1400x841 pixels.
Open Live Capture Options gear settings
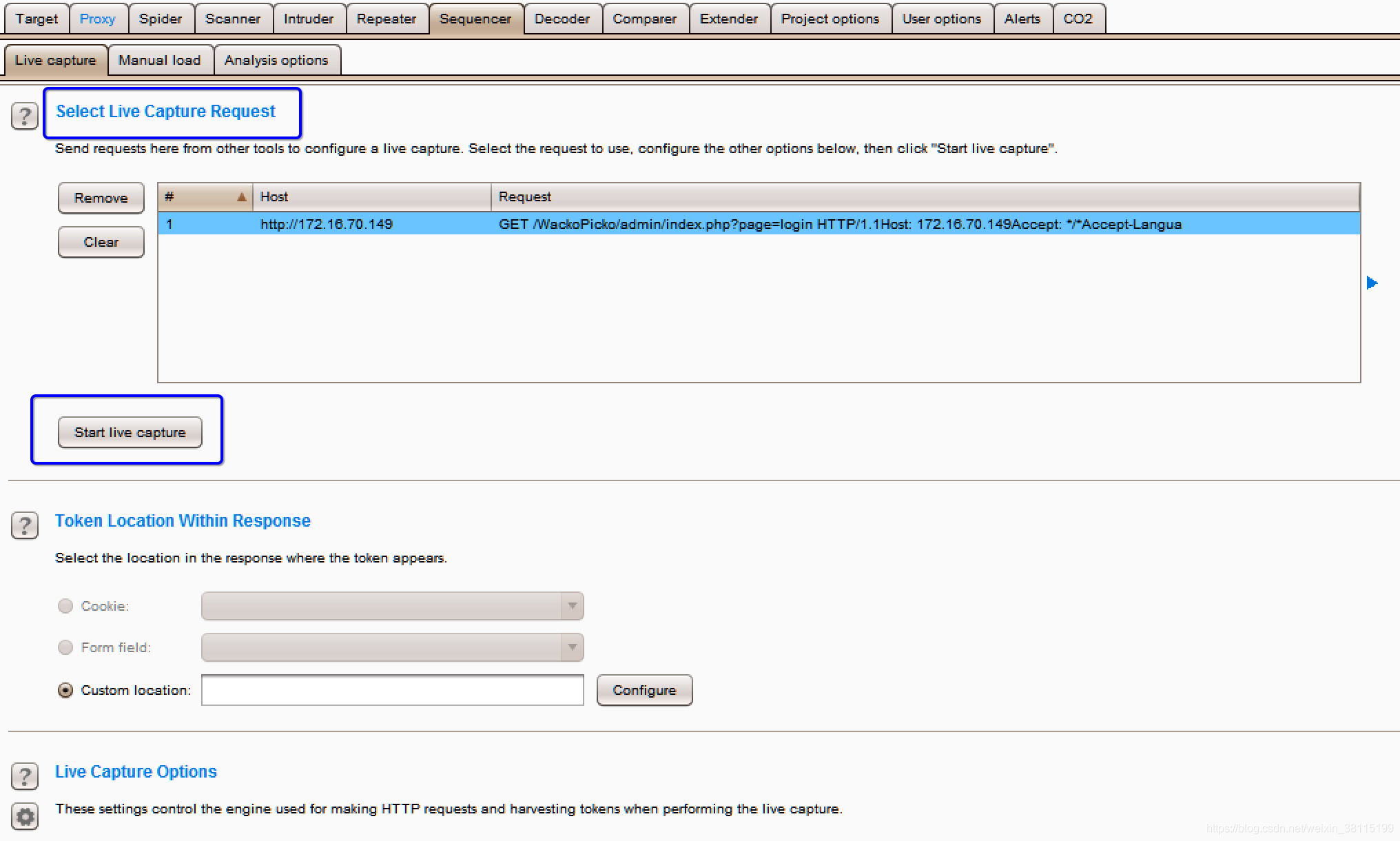point(25,817)
